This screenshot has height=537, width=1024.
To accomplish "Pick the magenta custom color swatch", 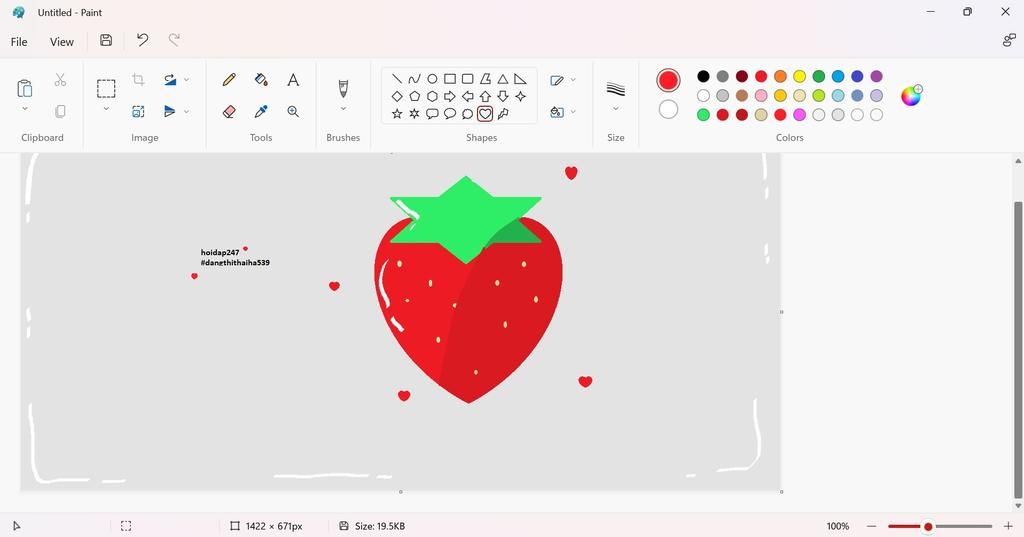I will point(799,115).
